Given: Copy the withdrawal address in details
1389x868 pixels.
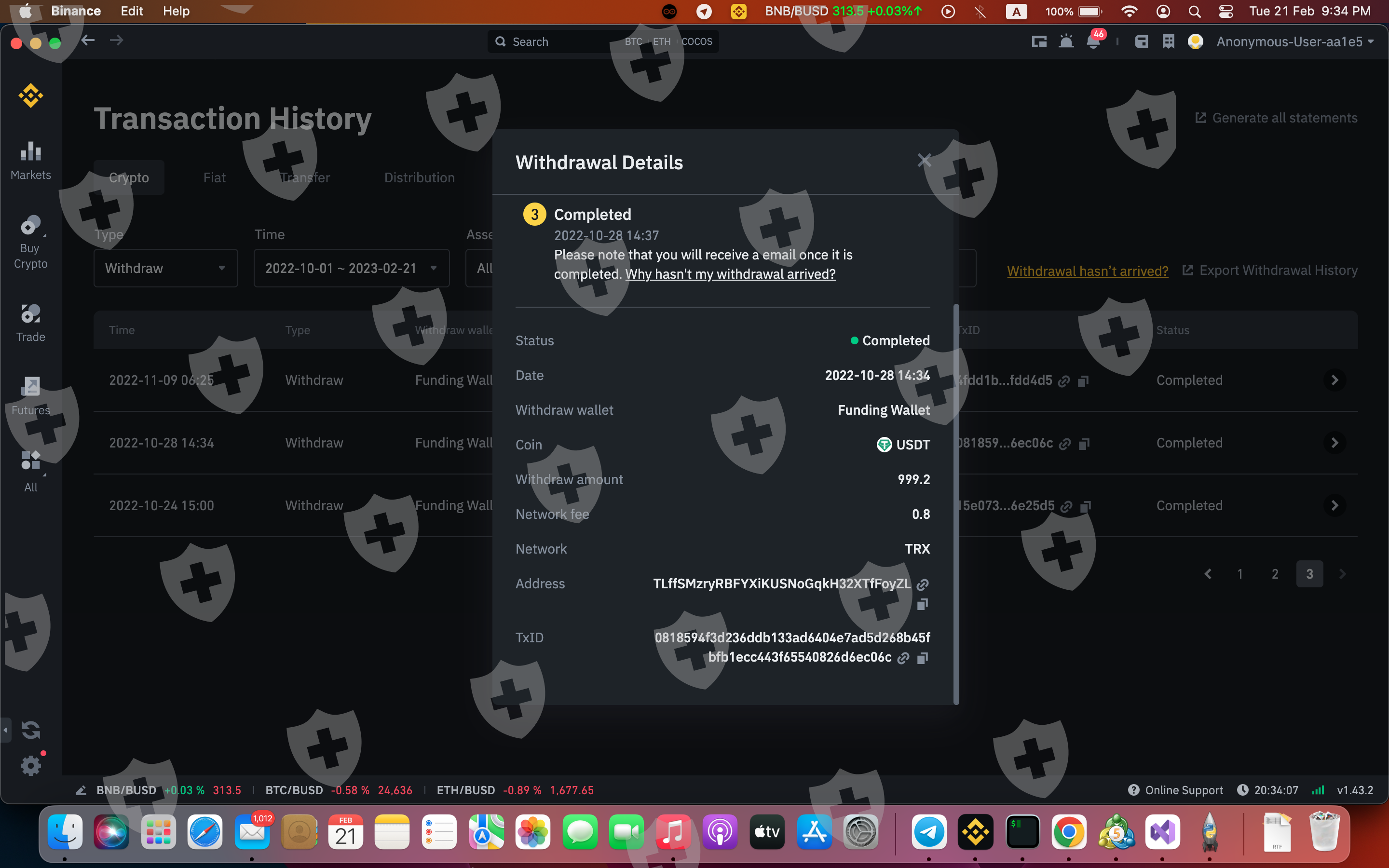Looking at the screenshot, I should point(922,604).
